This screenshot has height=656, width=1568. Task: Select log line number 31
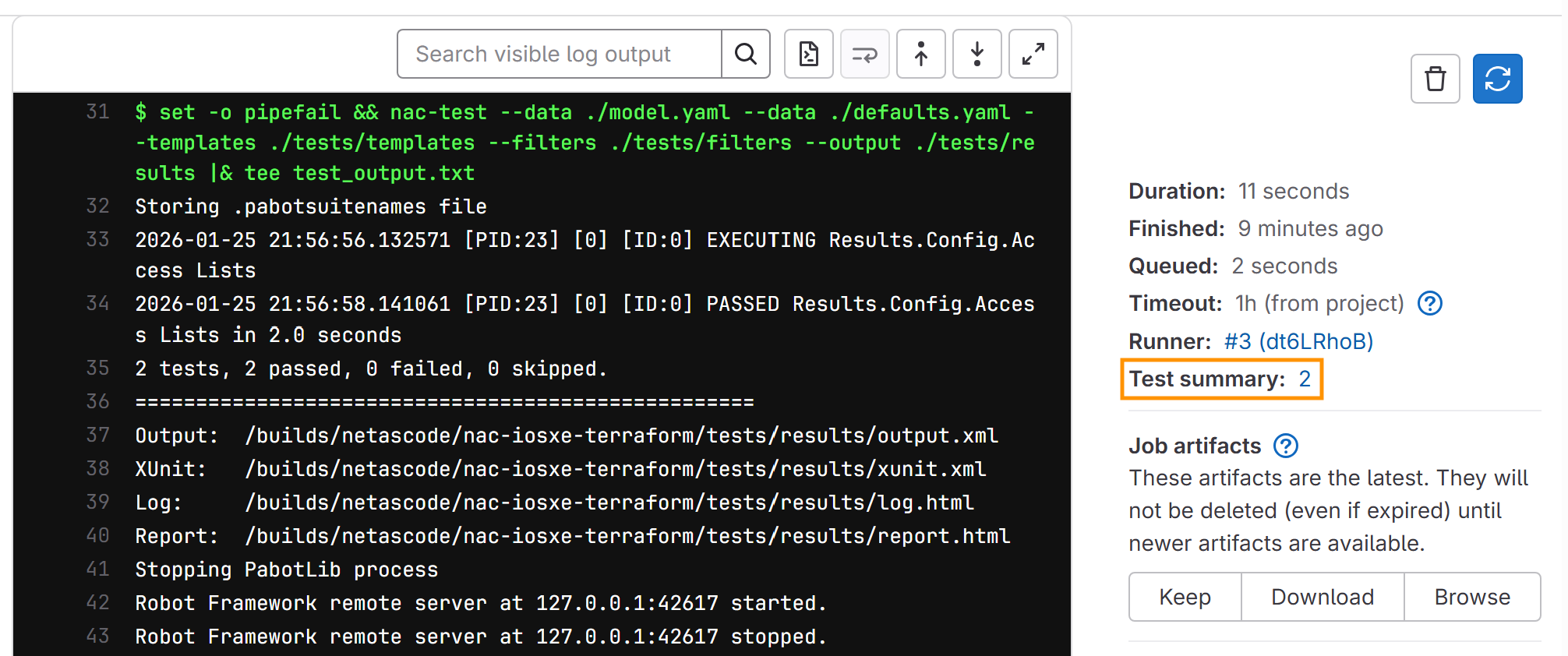tap(97, 112)
